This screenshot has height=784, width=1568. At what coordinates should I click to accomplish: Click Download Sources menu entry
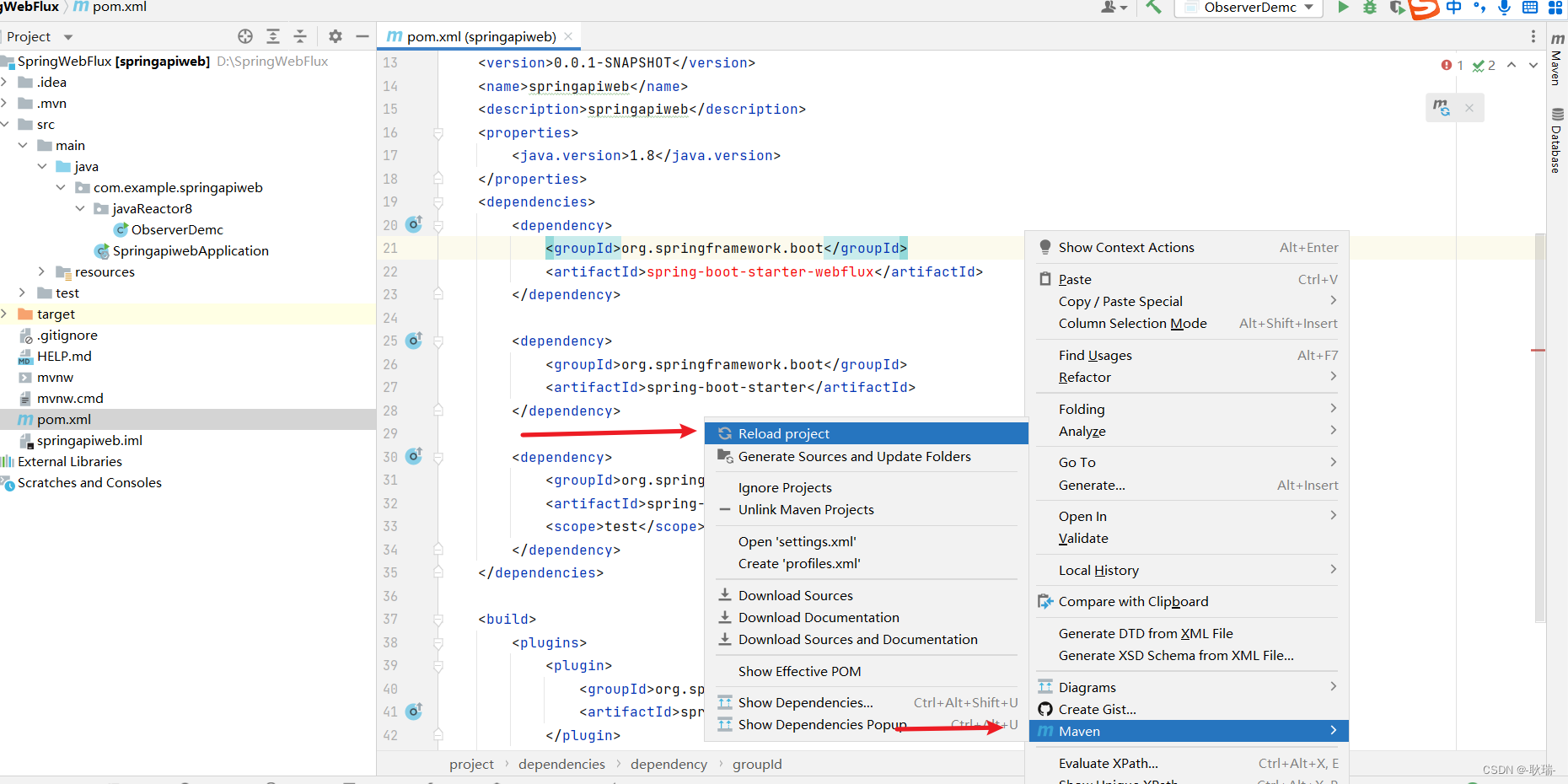[866, 595]
